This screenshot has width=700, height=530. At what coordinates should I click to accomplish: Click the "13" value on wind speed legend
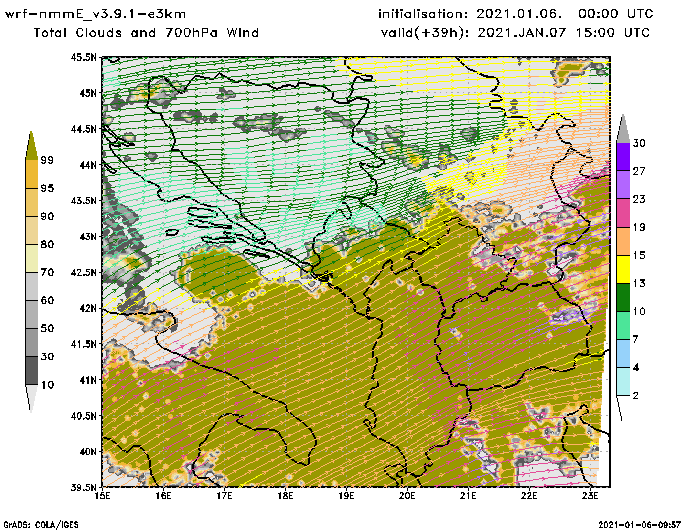point(639,283)
